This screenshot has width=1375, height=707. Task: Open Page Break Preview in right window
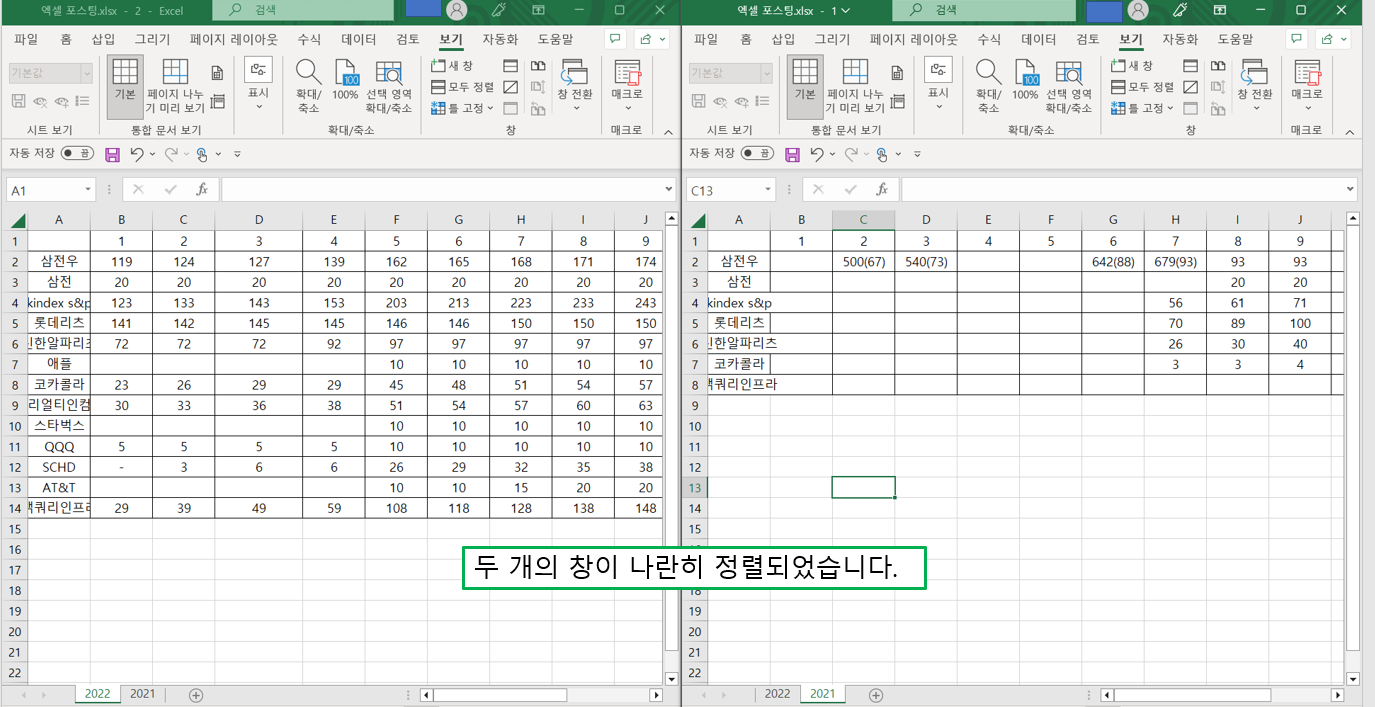pyautogui.click(x=855, y=86)
